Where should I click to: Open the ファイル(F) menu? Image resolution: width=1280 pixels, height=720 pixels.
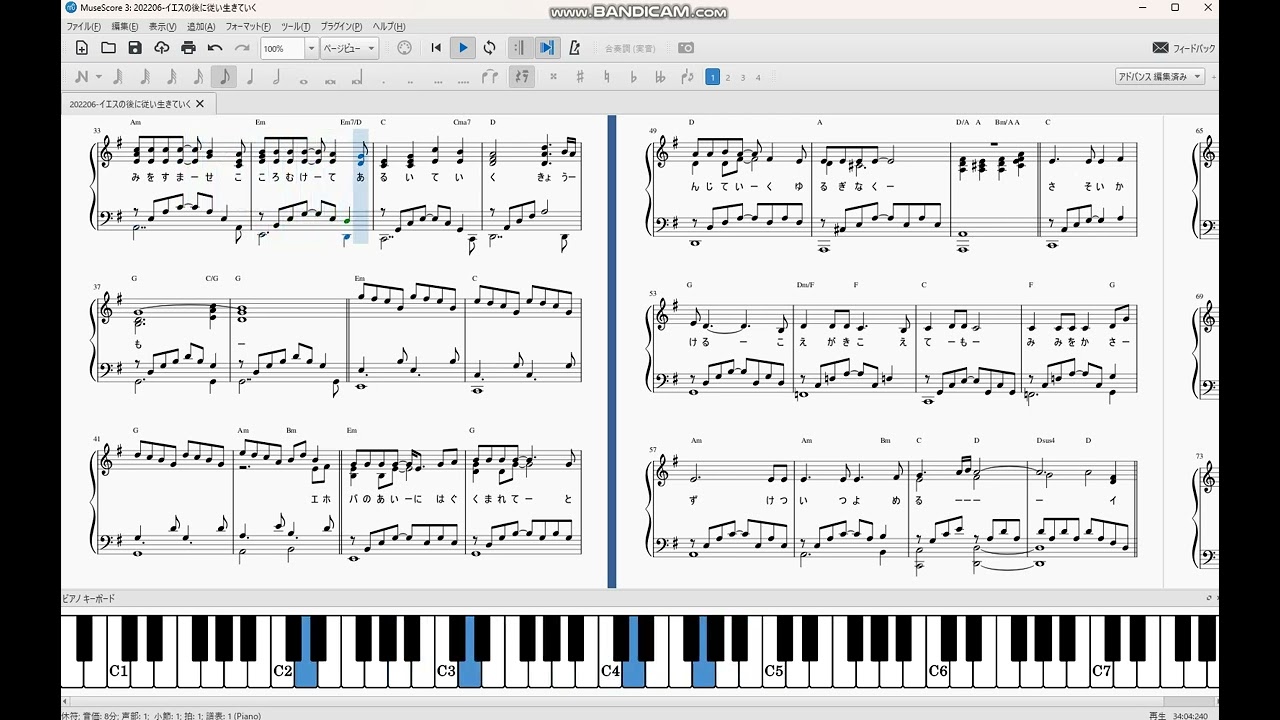84,26
